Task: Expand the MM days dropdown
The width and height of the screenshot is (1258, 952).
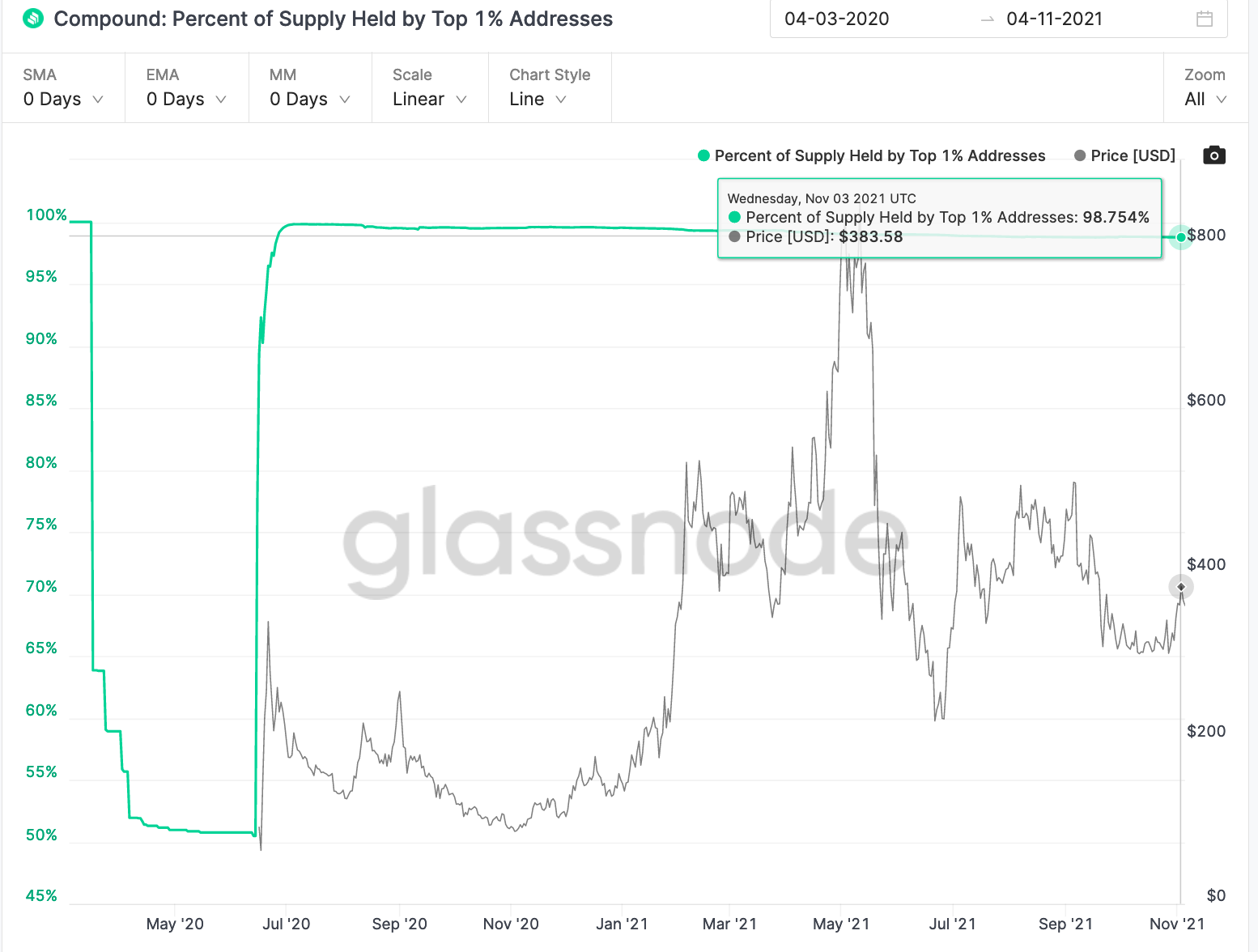Action: (x=309, y=99)
